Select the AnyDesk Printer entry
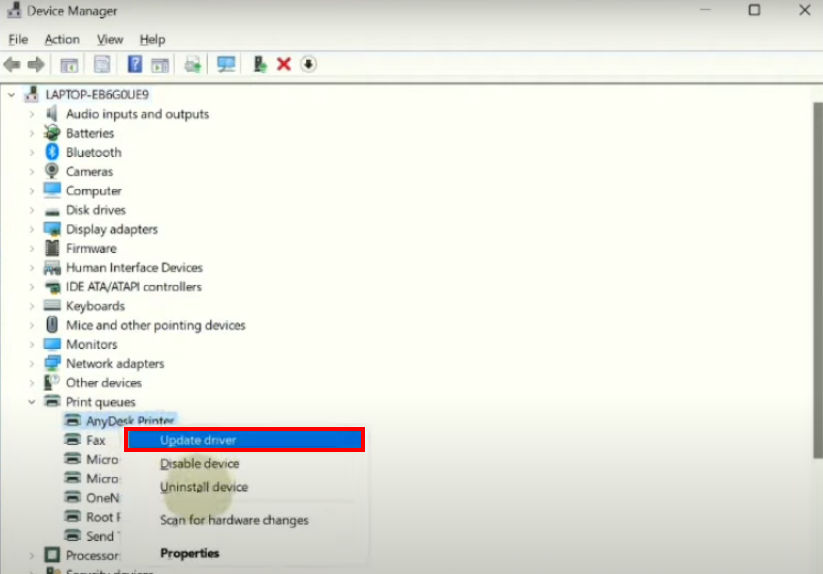 point(130,421)
